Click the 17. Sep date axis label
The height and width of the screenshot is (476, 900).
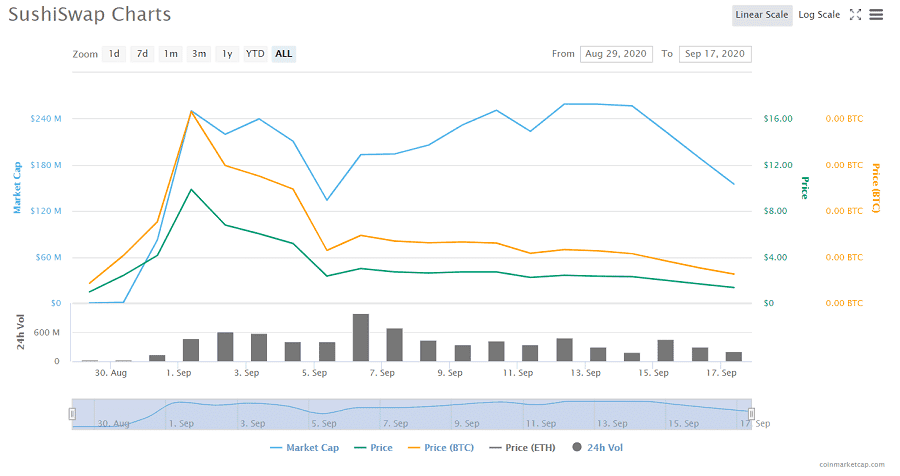tap(721, 373)
